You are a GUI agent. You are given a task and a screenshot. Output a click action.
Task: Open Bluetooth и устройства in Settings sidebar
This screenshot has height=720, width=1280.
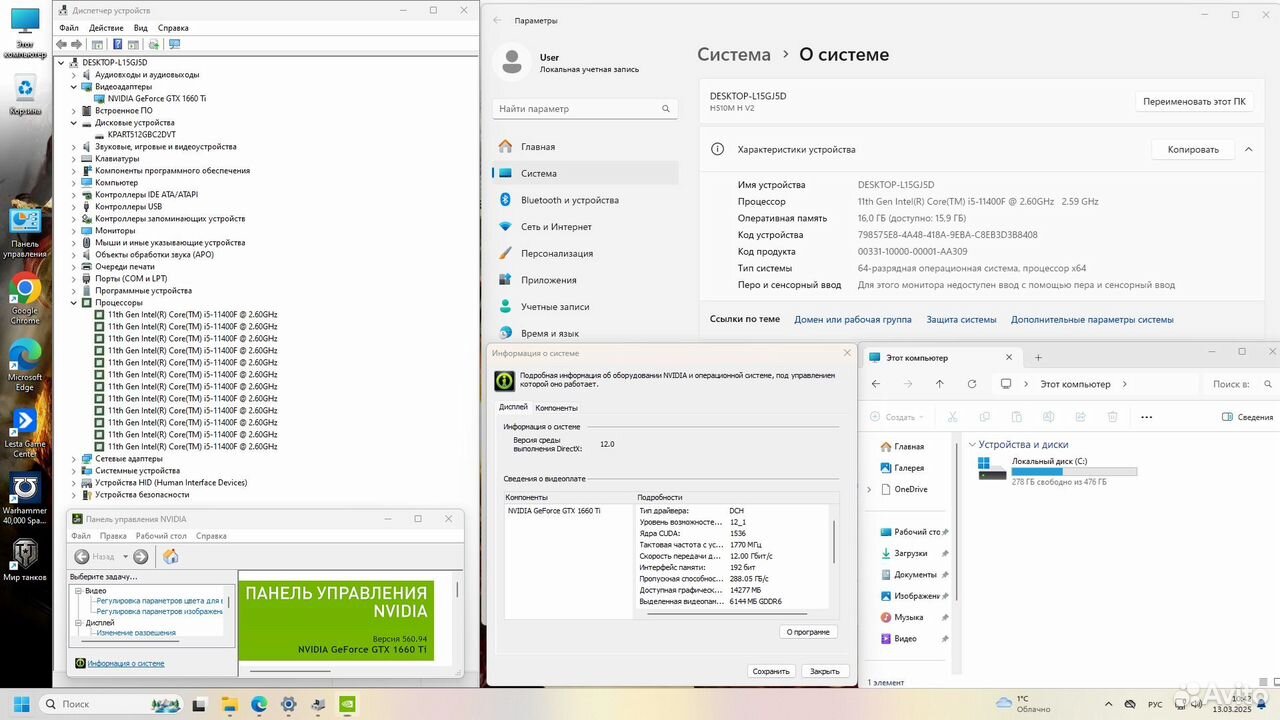tap(585, 200)
